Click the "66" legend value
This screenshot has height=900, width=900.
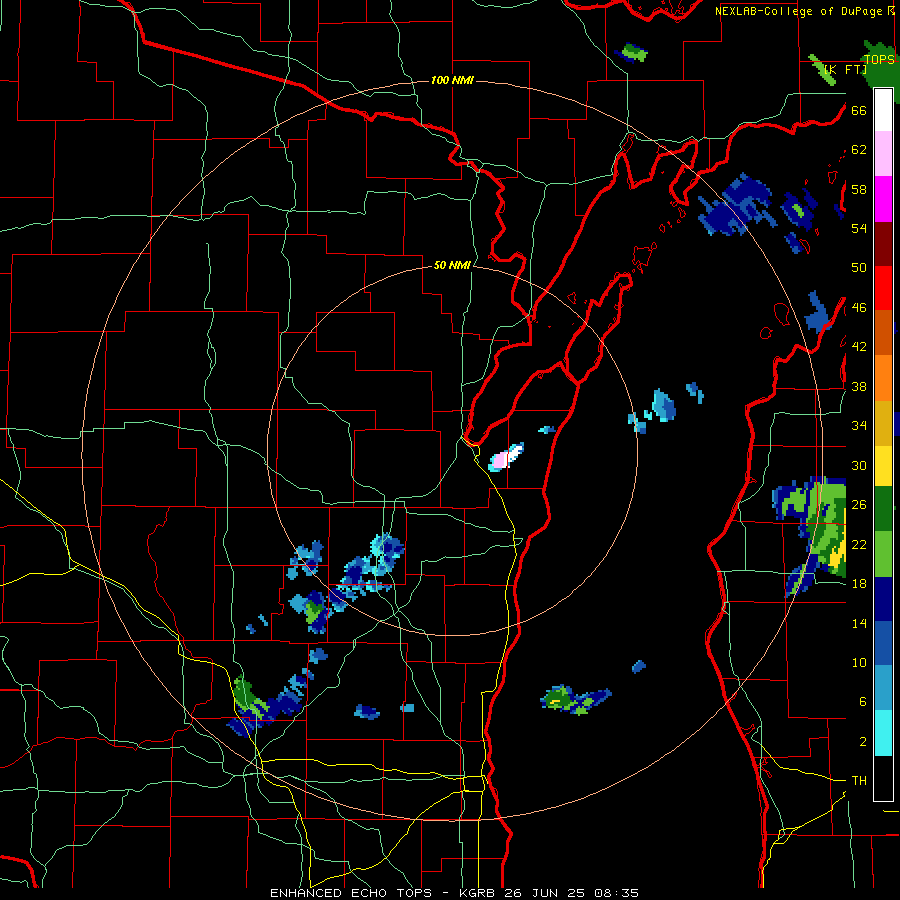pos(859,110)
